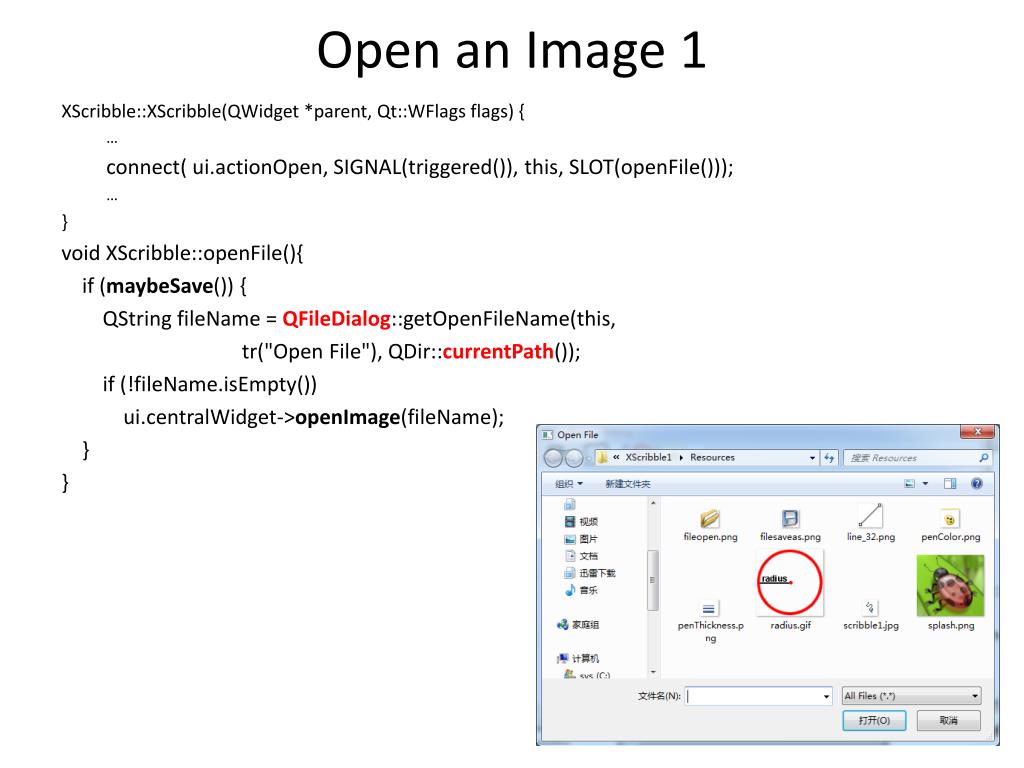The width and height of the screenshot is (1024, 768).
Task: Click the 打开(O) Open button
Action: (874, 720)
